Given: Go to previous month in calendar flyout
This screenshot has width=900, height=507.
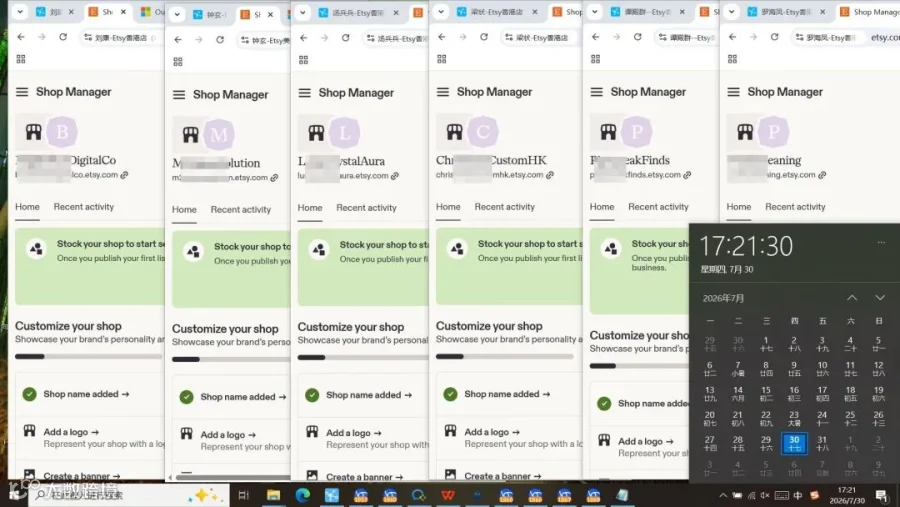Looking at the screenshot, I should (x=852, y=297).
